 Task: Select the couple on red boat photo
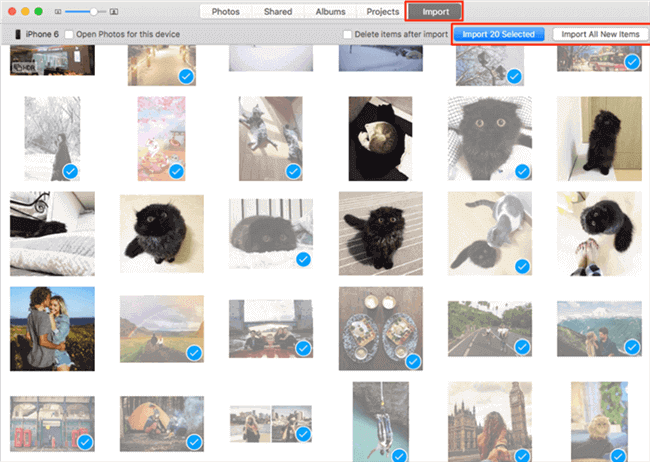[x=271, y=329]
